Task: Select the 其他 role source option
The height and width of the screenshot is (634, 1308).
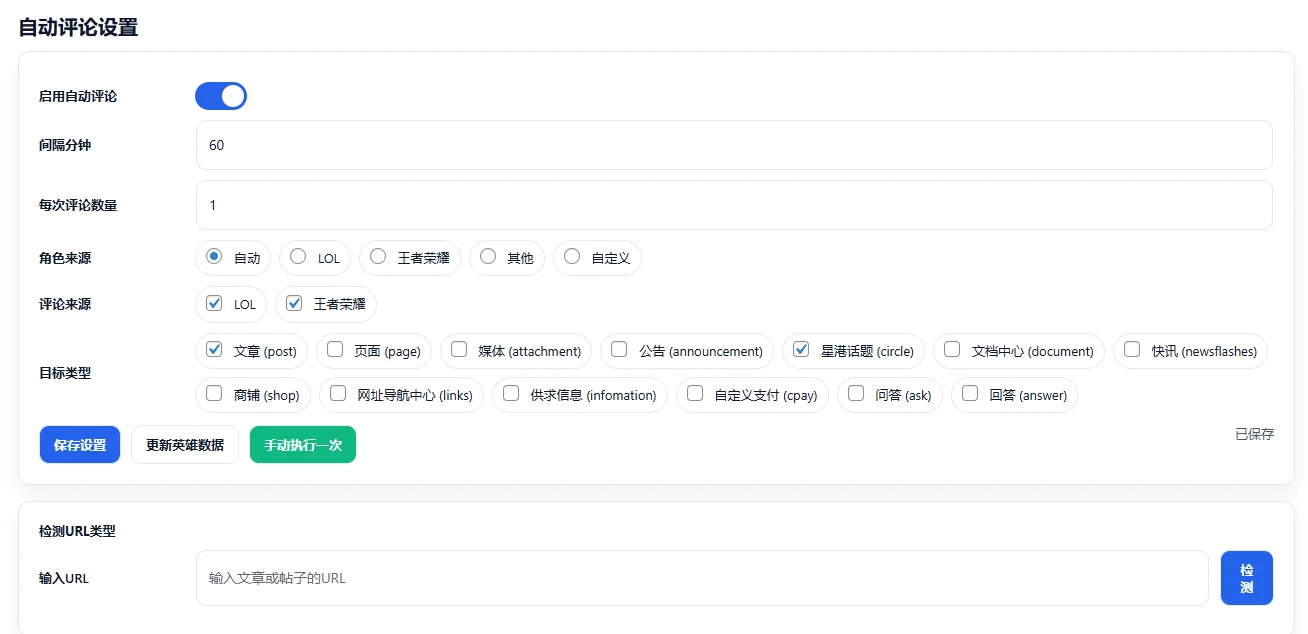Action: pos(488,257)
